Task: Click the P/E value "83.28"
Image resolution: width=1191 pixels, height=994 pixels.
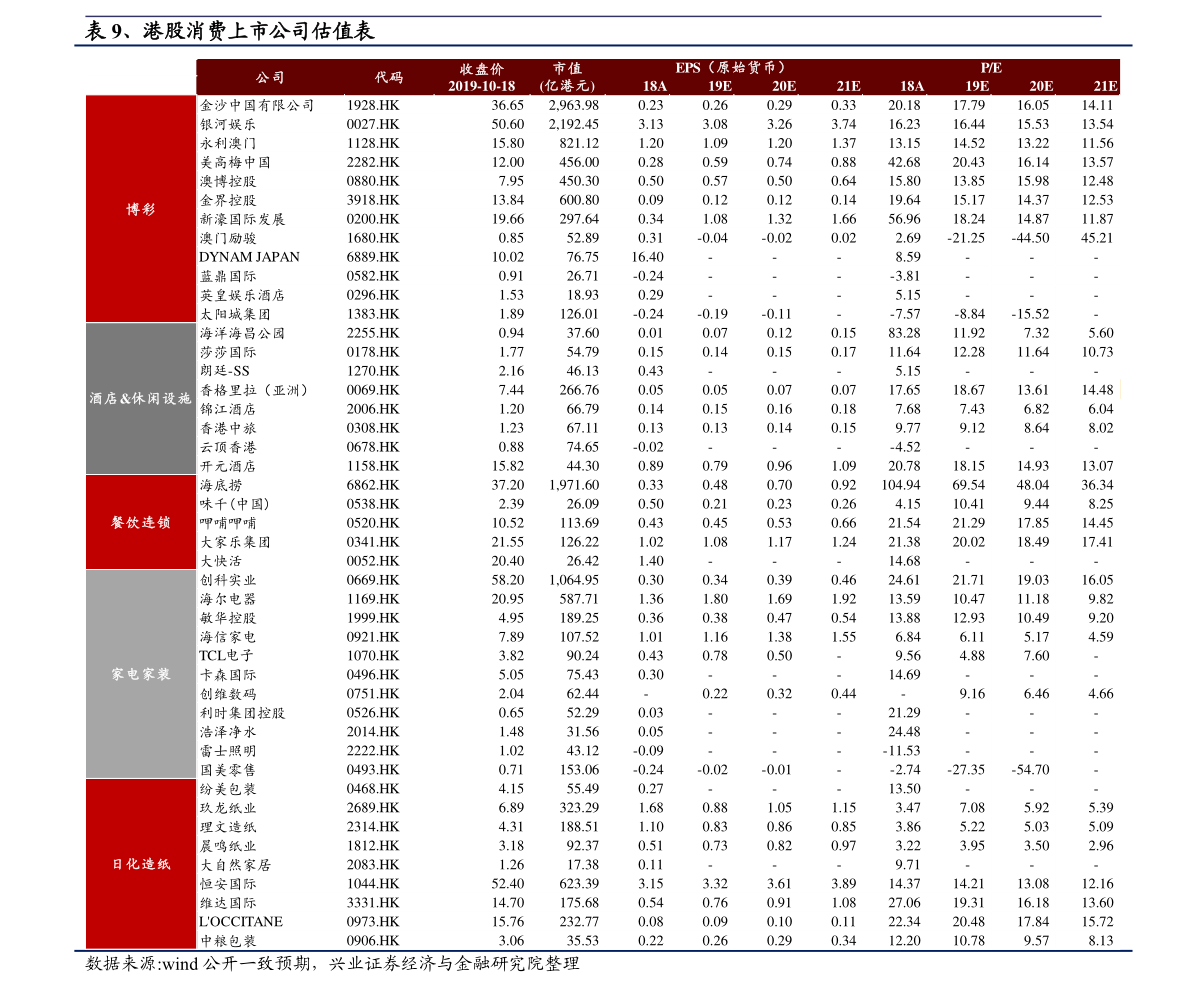Action: point(905,333)
